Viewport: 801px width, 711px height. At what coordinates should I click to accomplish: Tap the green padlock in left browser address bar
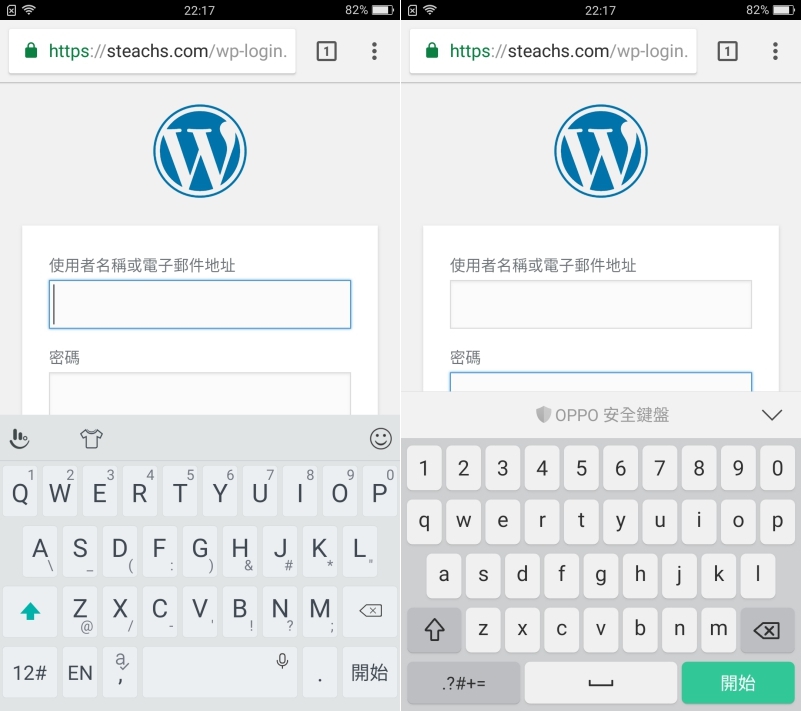31,51
